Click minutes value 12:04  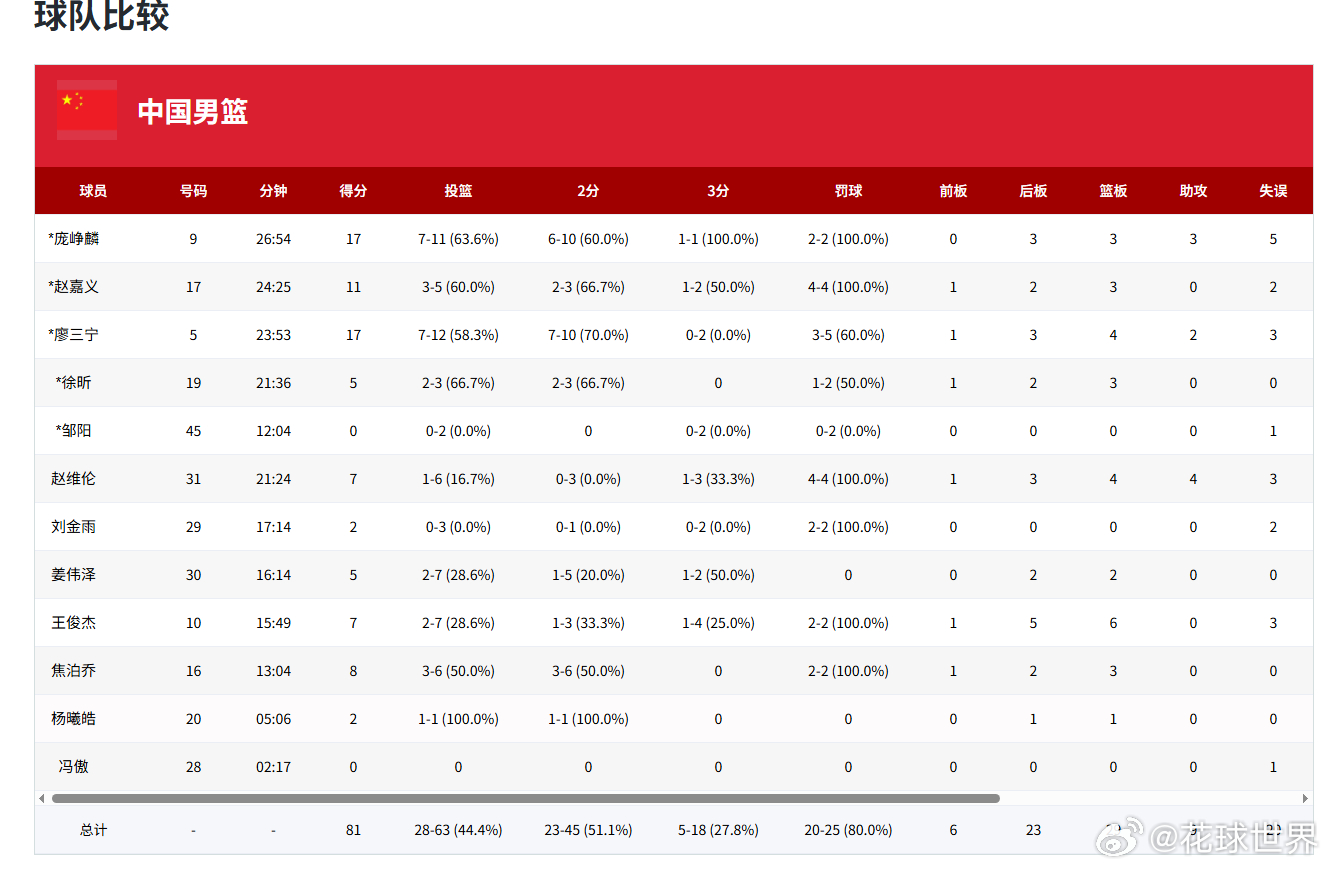coord(273,431)
